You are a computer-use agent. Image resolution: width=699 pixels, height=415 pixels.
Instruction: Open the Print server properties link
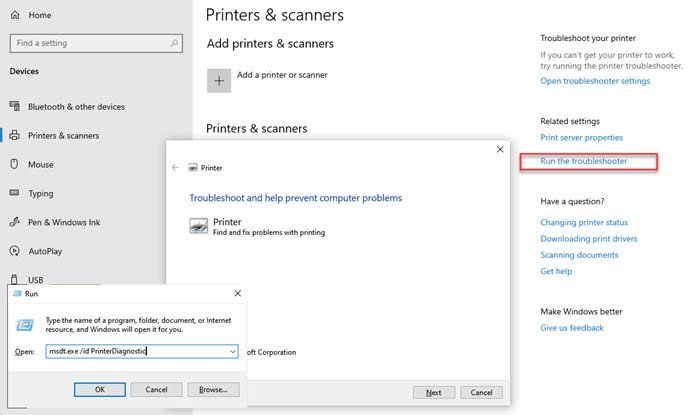(581, 137)
